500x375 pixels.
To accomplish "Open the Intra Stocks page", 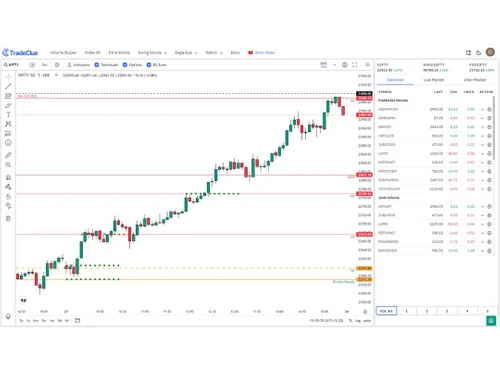I will click(x=119, y=53).
